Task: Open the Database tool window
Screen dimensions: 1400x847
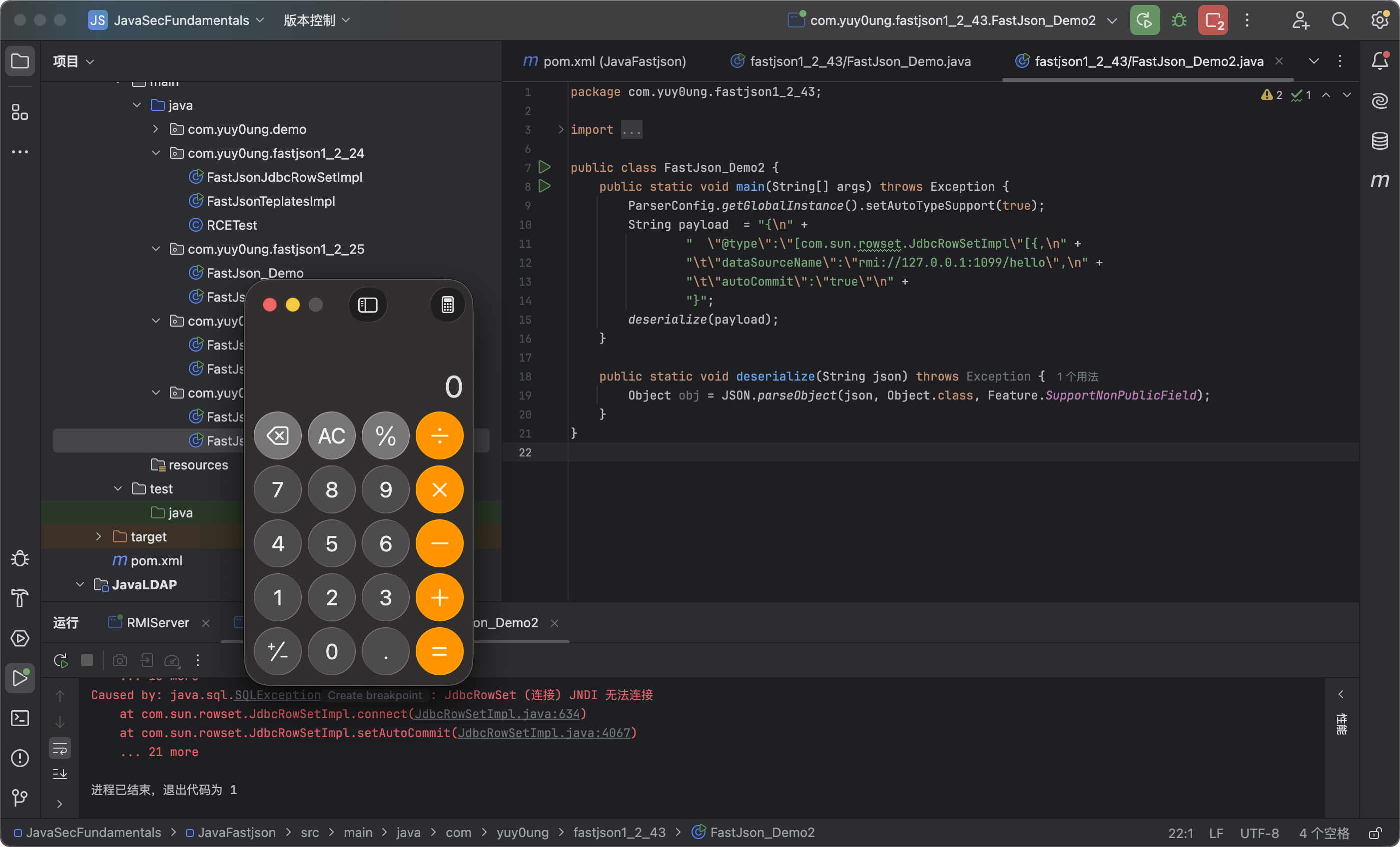Action: 1380,141
